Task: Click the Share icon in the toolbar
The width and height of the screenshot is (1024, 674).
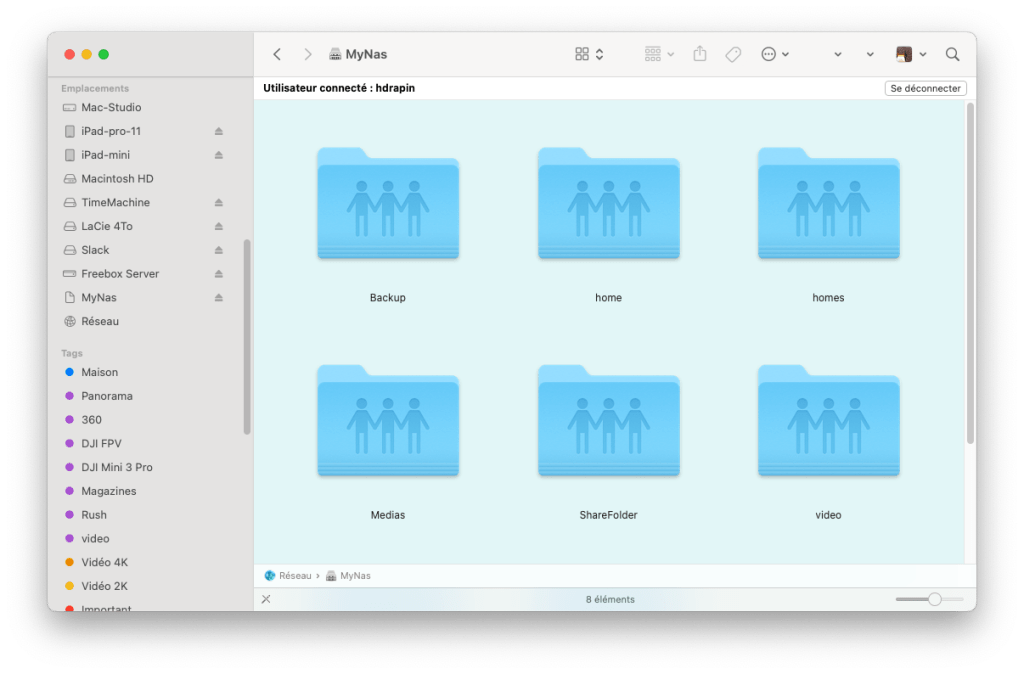Action: (x=700, y=54)
